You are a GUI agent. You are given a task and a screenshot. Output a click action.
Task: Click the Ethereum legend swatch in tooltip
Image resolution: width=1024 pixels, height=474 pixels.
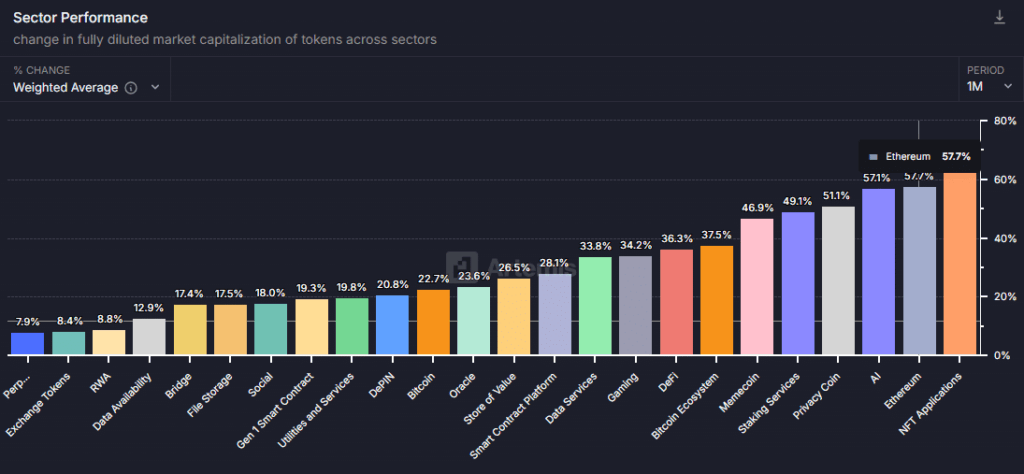point(873,157)
